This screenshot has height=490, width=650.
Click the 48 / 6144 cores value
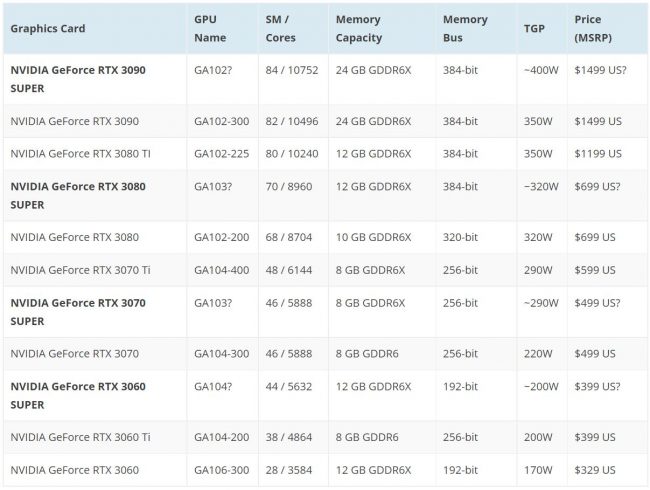tap(289, 270)
